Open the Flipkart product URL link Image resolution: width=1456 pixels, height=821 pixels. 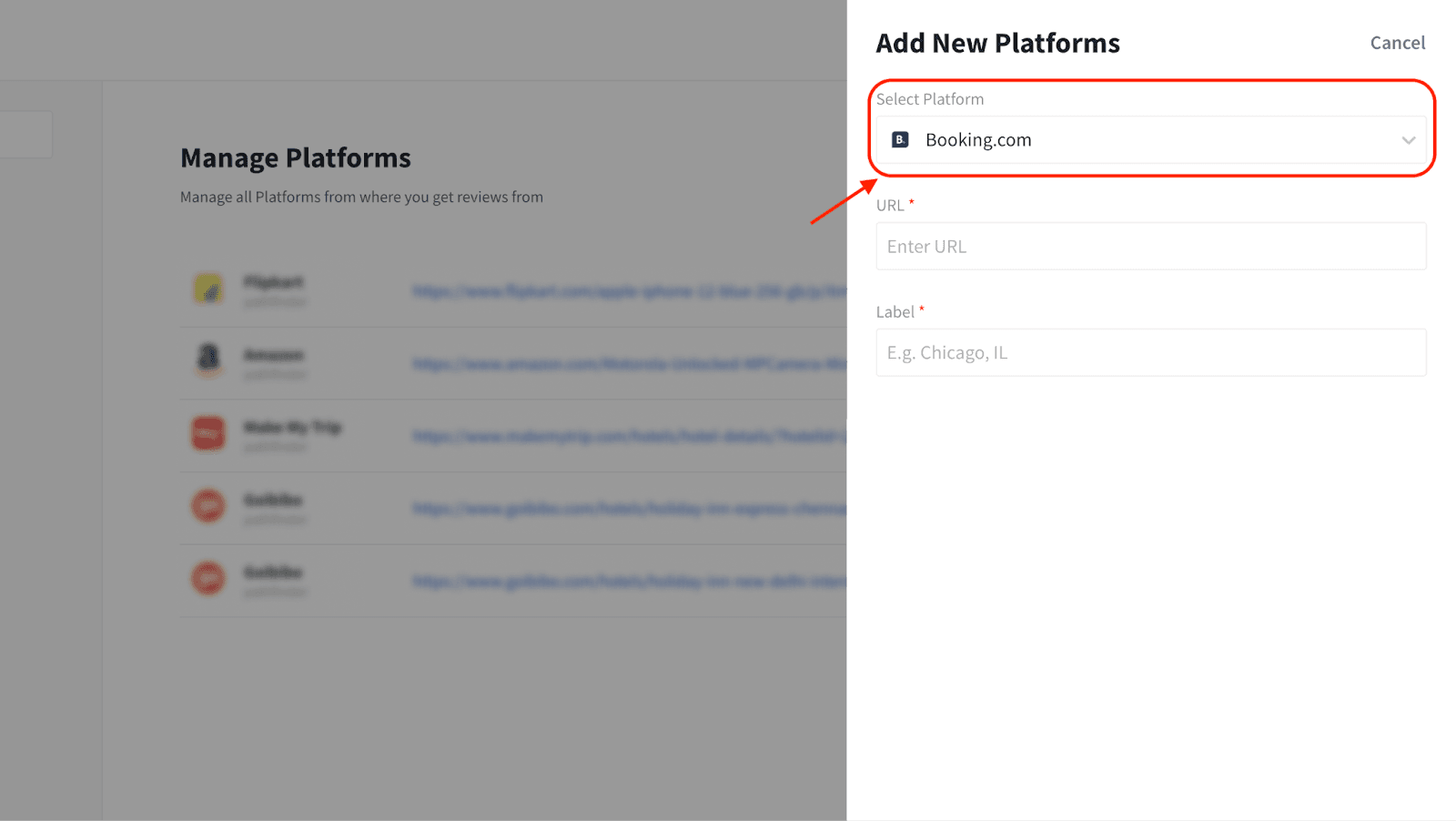click(x=628, y=291)
